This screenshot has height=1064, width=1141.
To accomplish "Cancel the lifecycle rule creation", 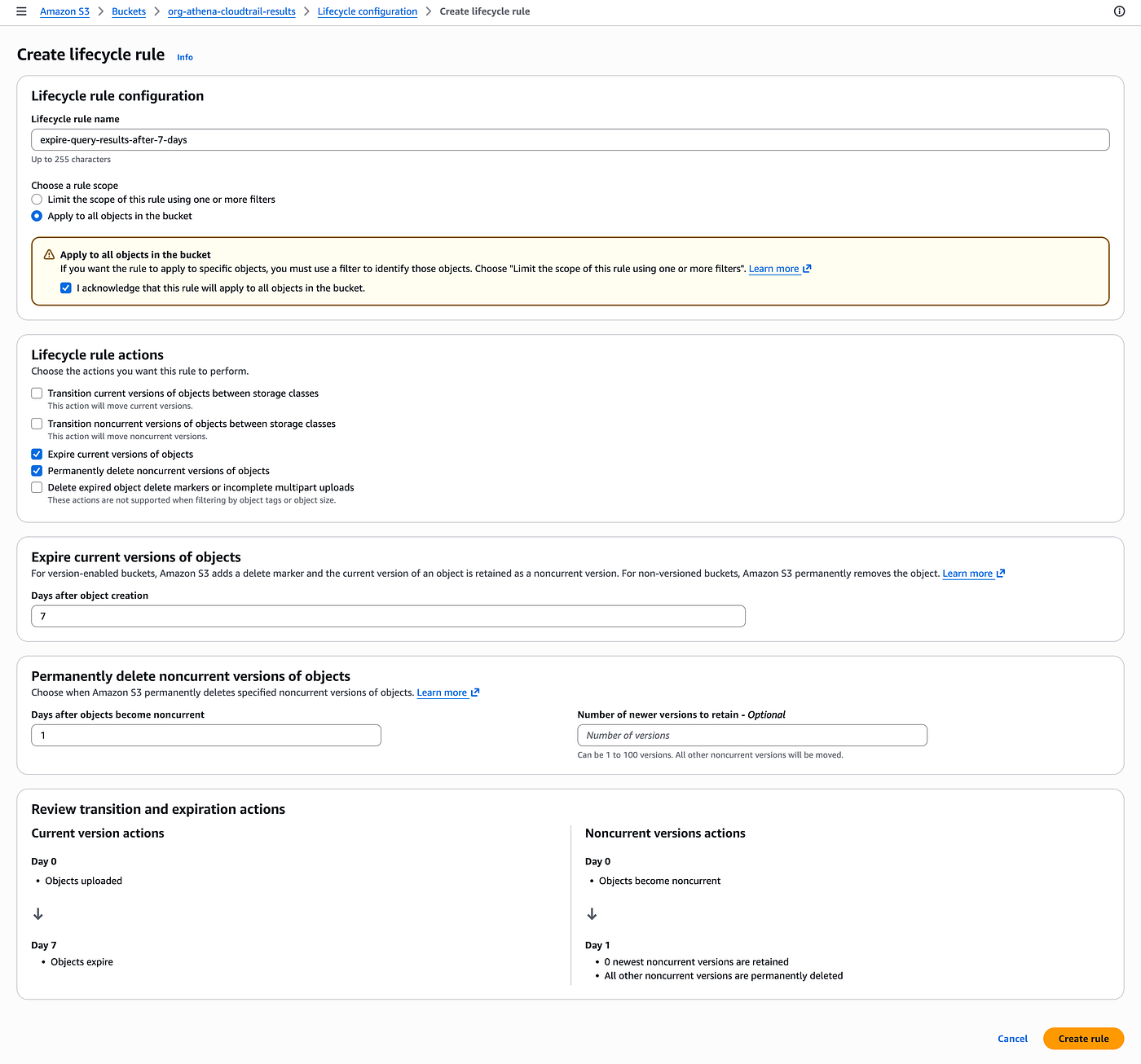I will click(1012, 1039).
